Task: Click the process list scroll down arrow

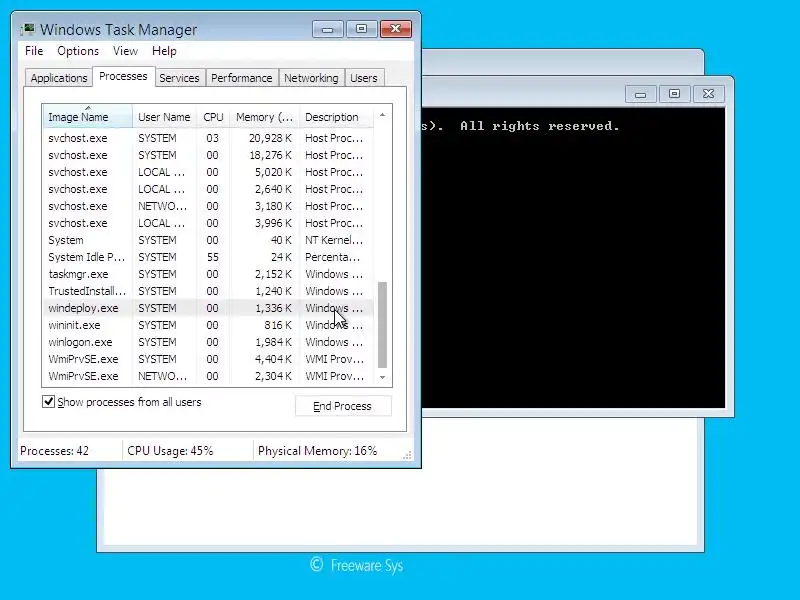Action: pyautogui.click(x=383, y=378)
